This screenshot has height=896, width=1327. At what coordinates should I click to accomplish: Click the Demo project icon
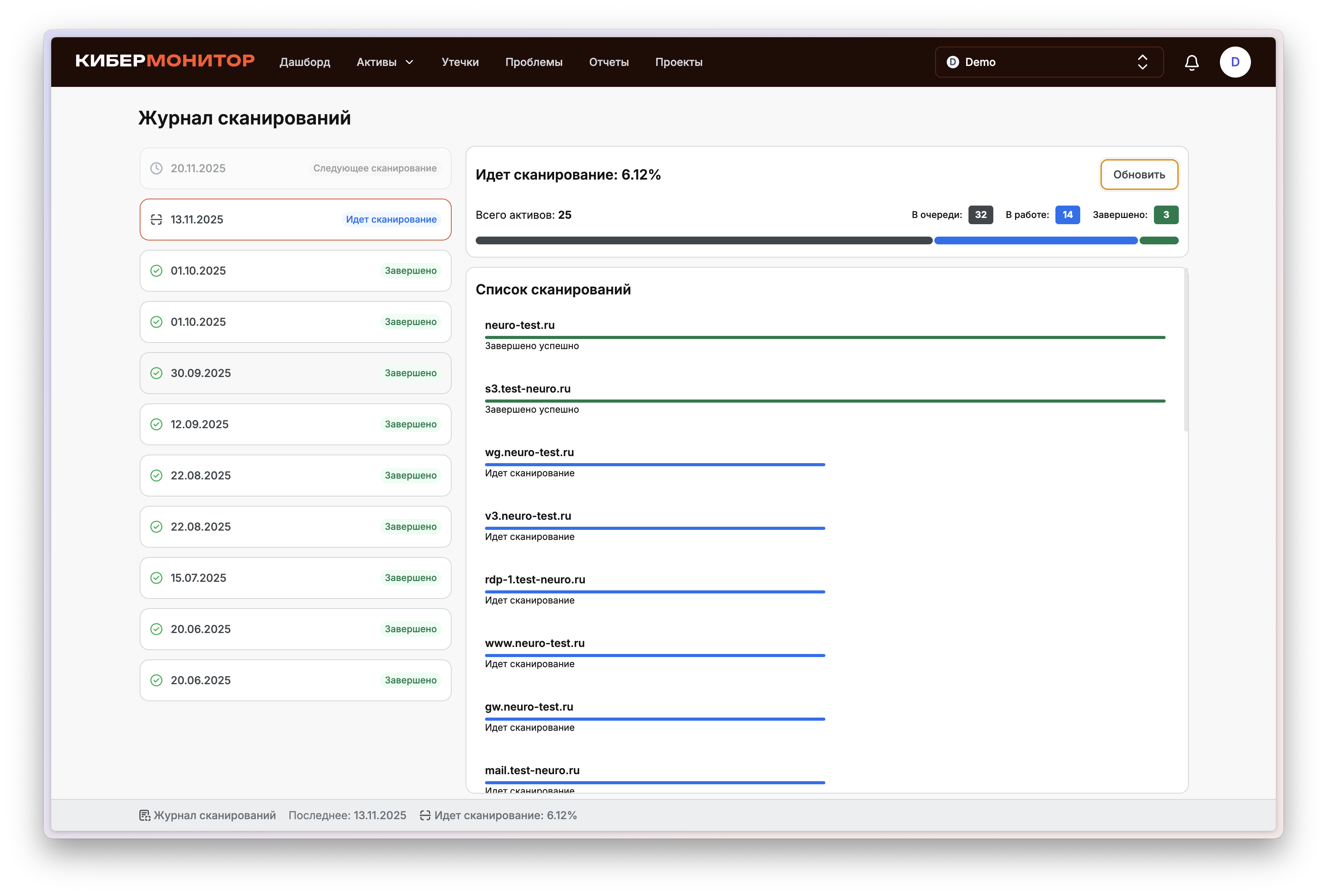[953, 62]
